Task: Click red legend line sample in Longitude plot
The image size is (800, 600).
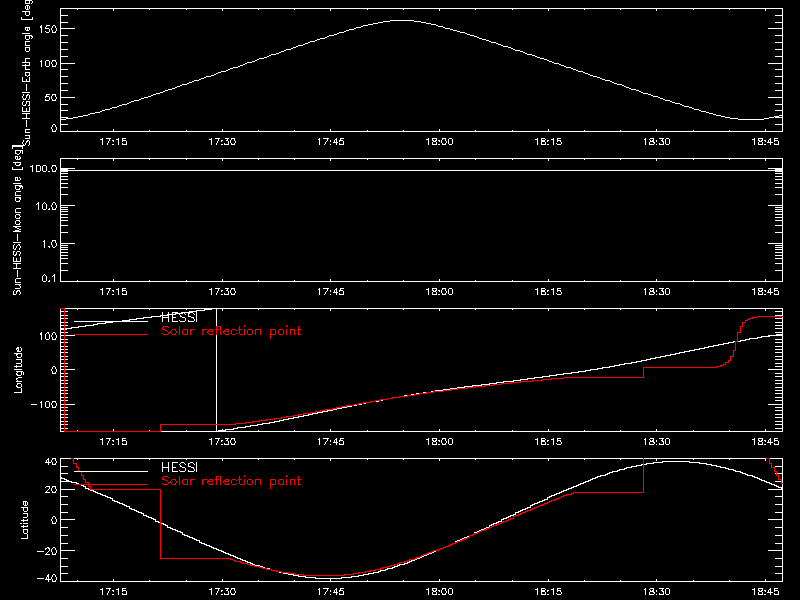Action: [x=111, y=335]
